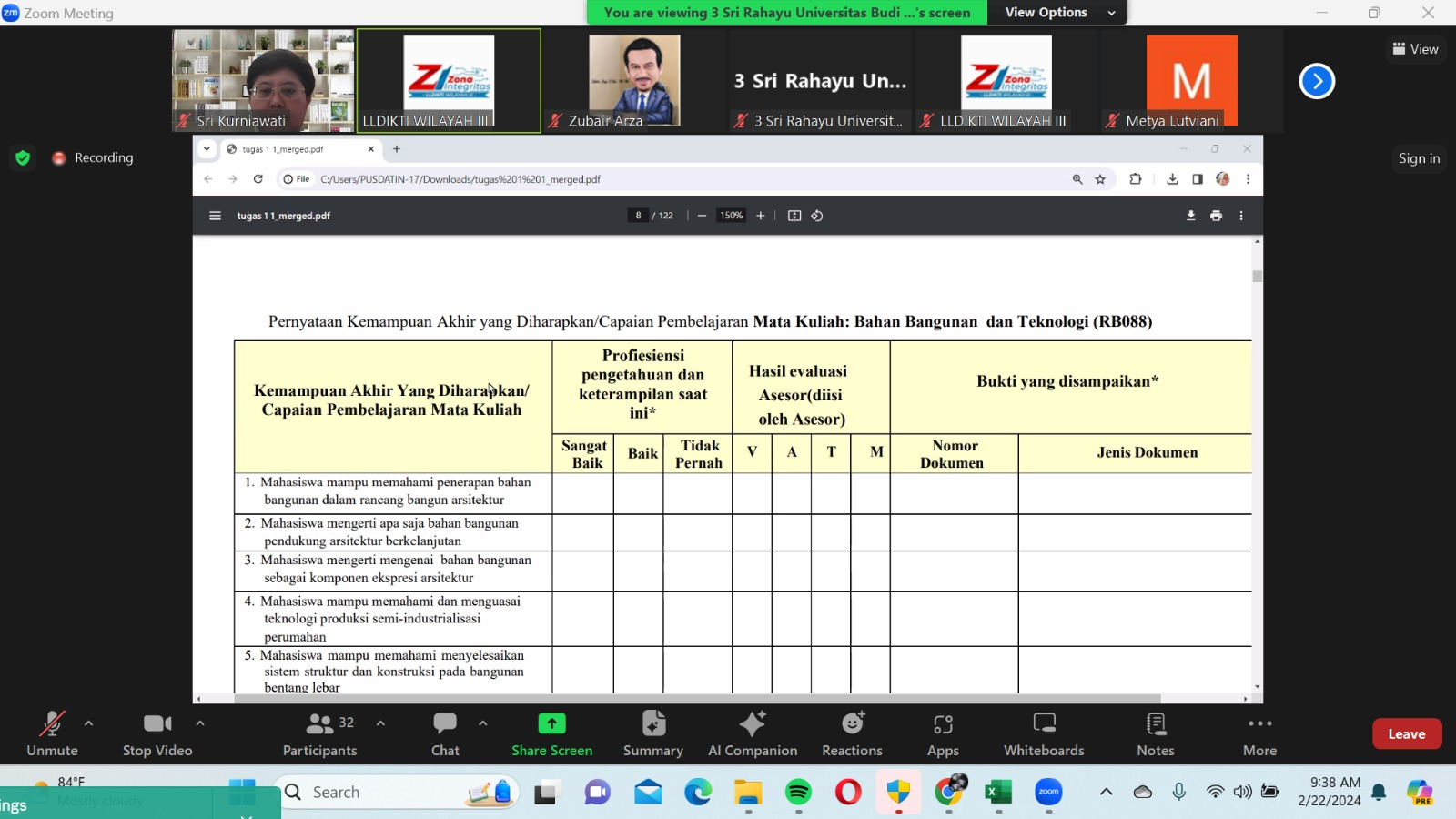
Task: Zoom in the PDF with plus button
Action: 761,216
